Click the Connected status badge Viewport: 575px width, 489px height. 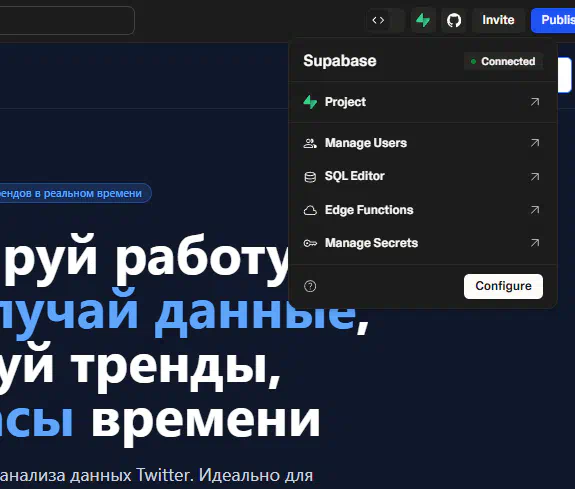[x=503, y=61]
